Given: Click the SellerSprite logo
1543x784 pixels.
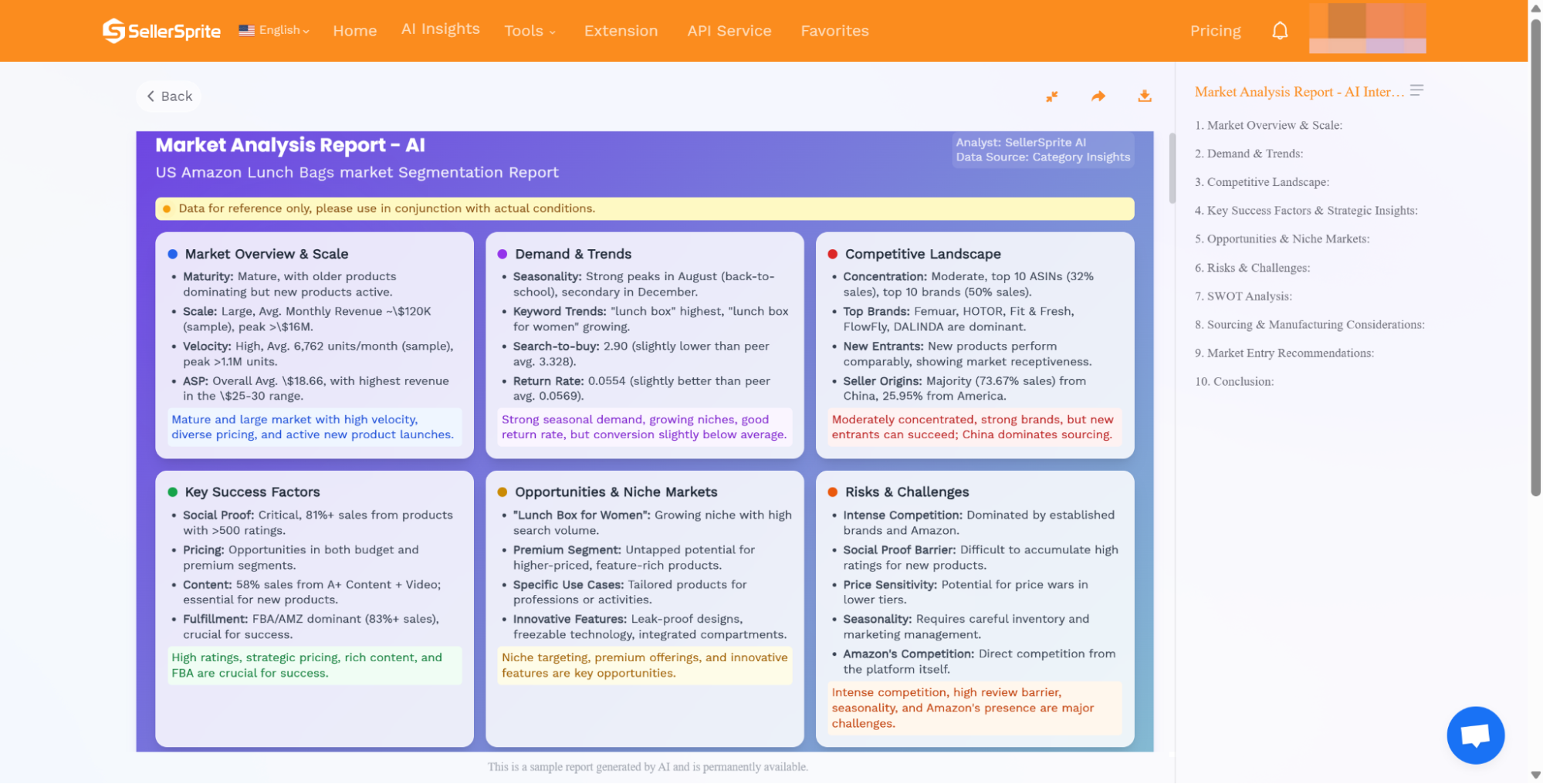Looking at the screenshot, I should (161, 31).
